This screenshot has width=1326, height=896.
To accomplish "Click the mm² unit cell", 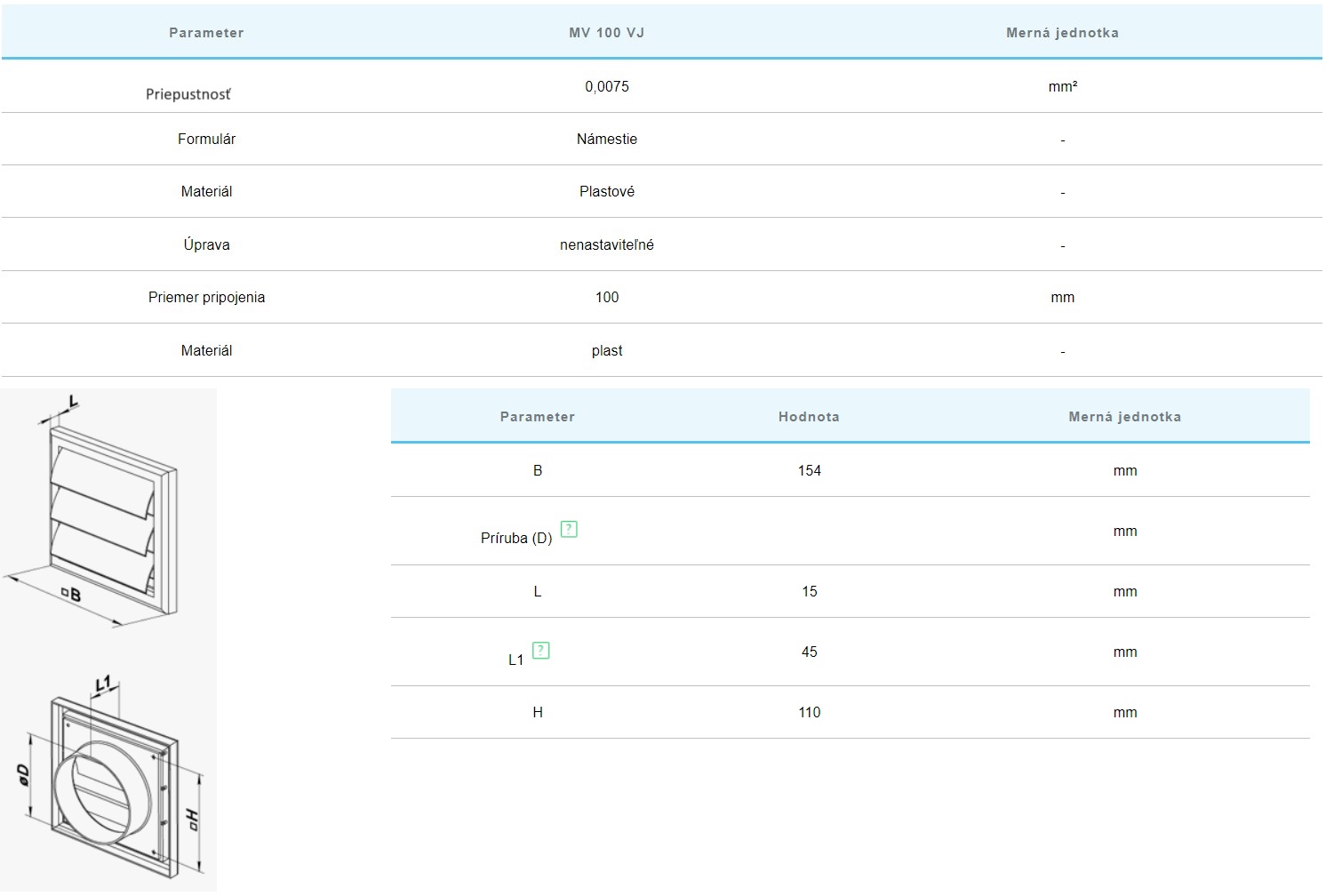I will (1062, 86).
